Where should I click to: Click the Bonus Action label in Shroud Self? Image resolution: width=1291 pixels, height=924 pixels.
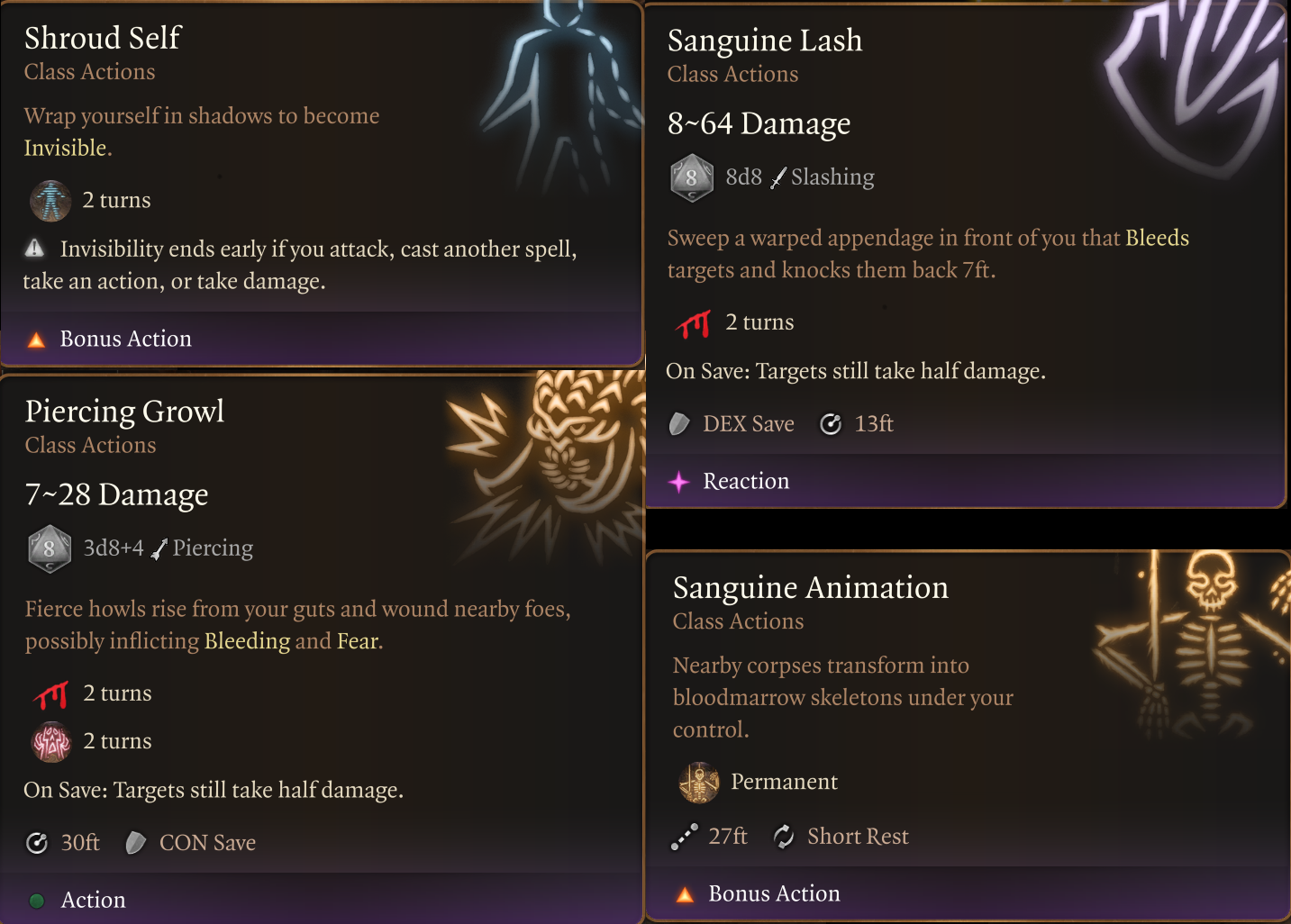click(x=125, y=340)
